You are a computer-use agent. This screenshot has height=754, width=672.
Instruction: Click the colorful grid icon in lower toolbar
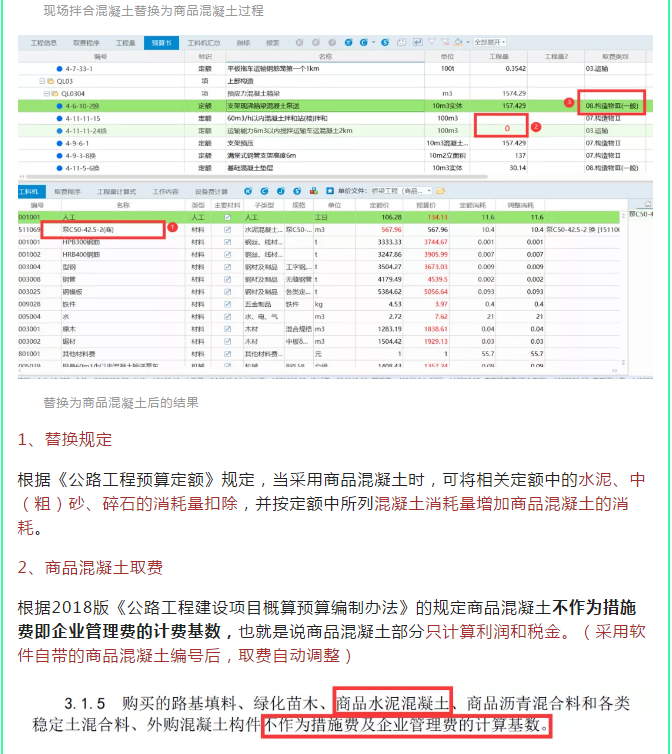click(x=314, y=191)
